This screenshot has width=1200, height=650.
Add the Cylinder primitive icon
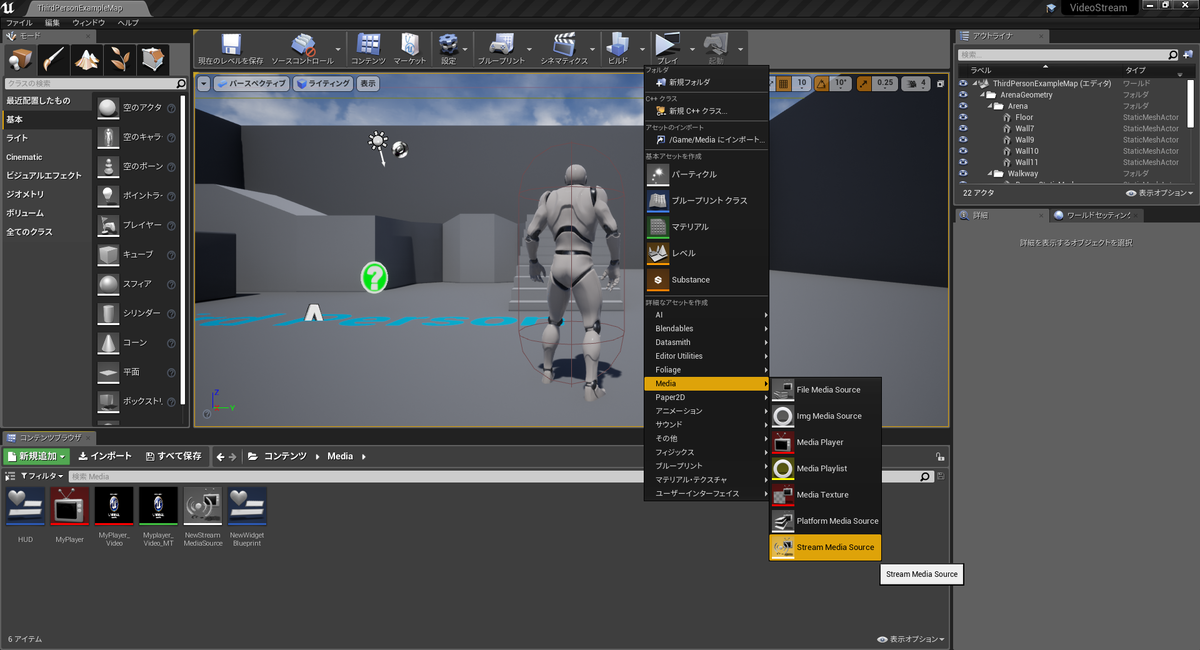coord(108,313)
